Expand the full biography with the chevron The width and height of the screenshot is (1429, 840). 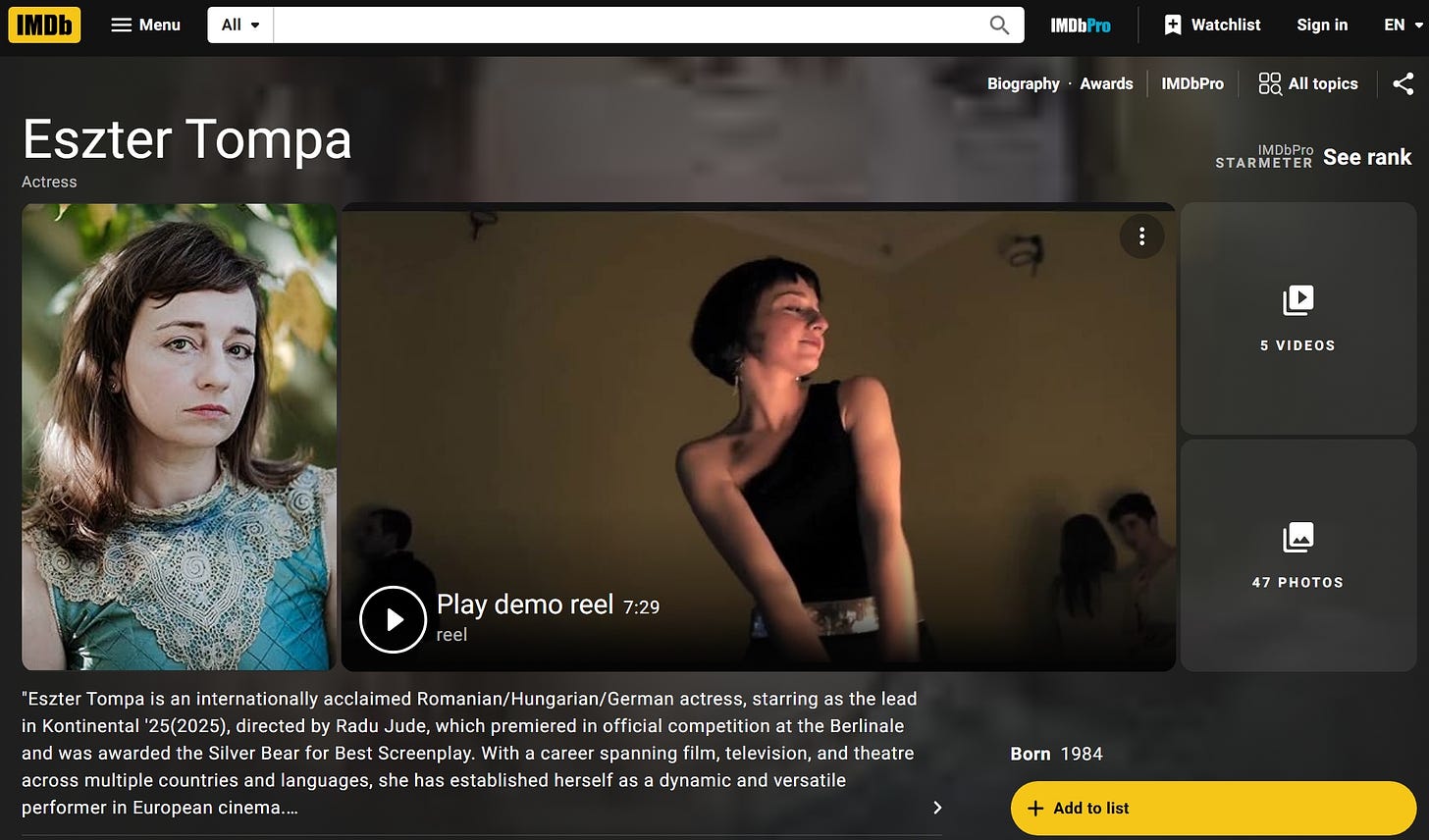pyautogui.click(x=937, y=808)
